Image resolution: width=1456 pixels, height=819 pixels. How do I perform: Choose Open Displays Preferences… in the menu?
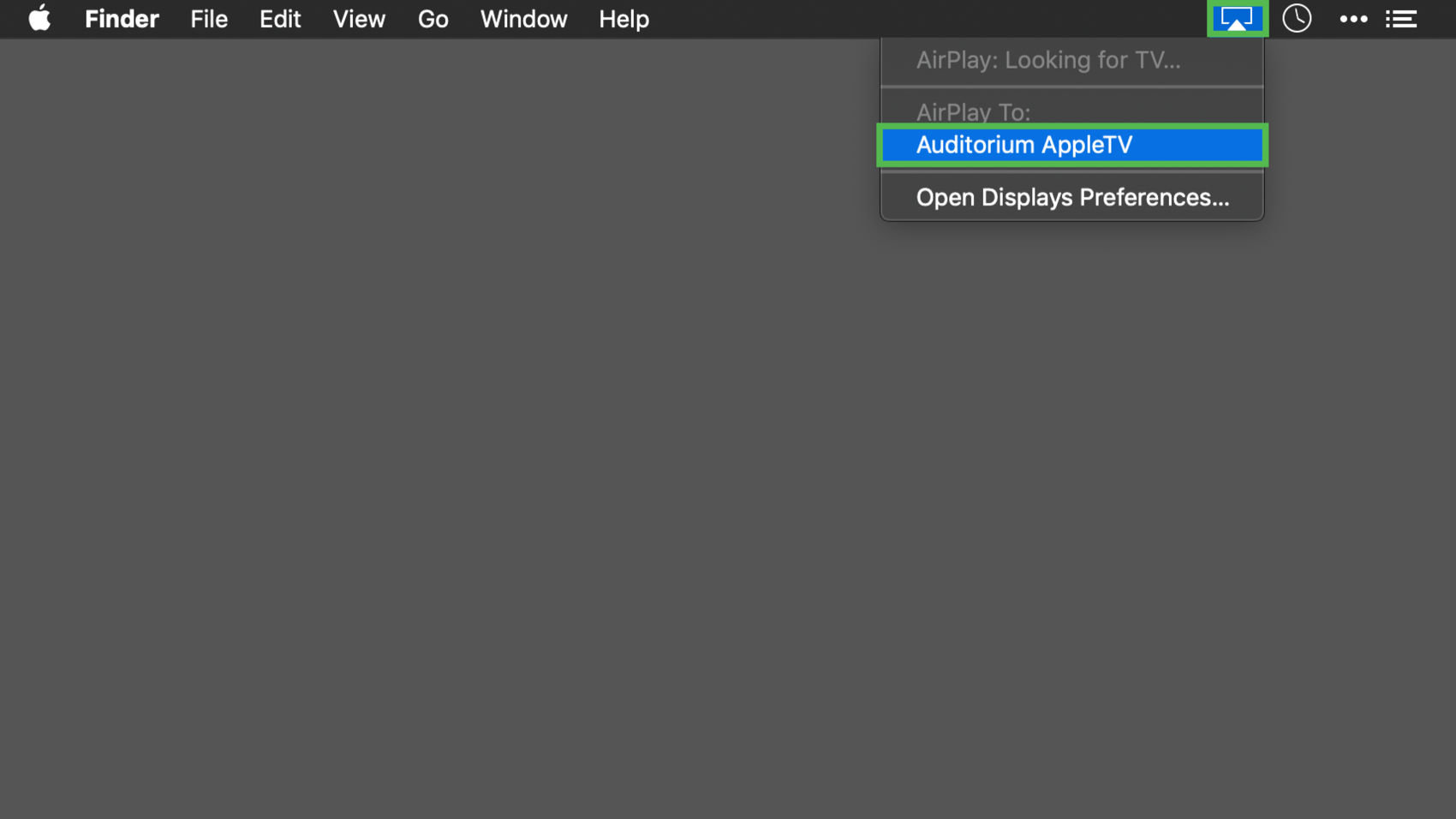[x=1071, y=197]
